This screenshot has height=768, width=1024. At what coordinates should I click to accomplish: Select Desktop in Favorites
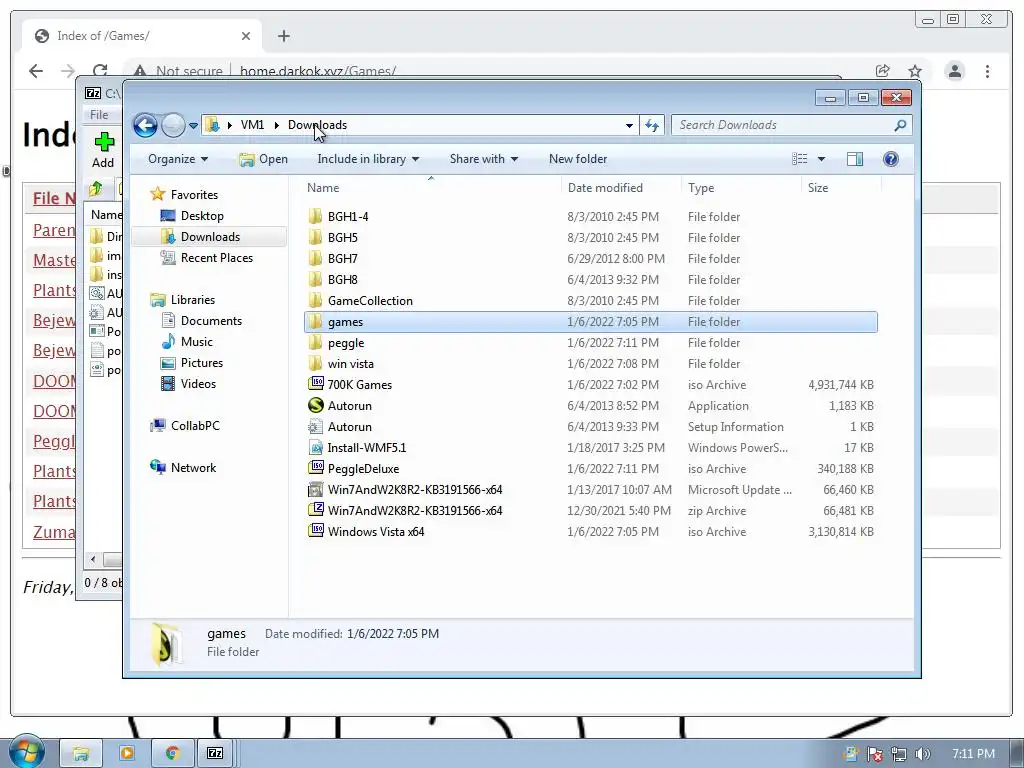pos(193,216)
